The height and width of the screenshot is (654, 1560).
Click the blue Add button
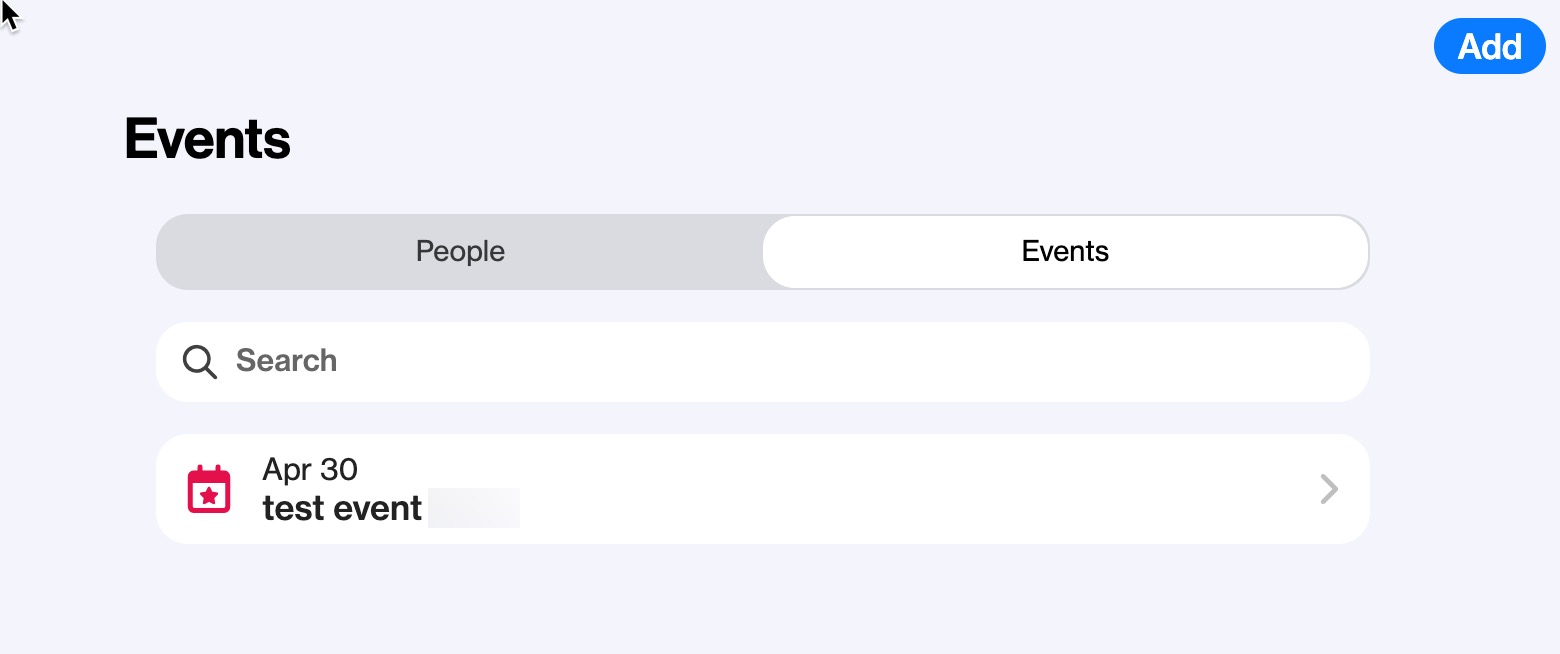[x=1489, y=46]
